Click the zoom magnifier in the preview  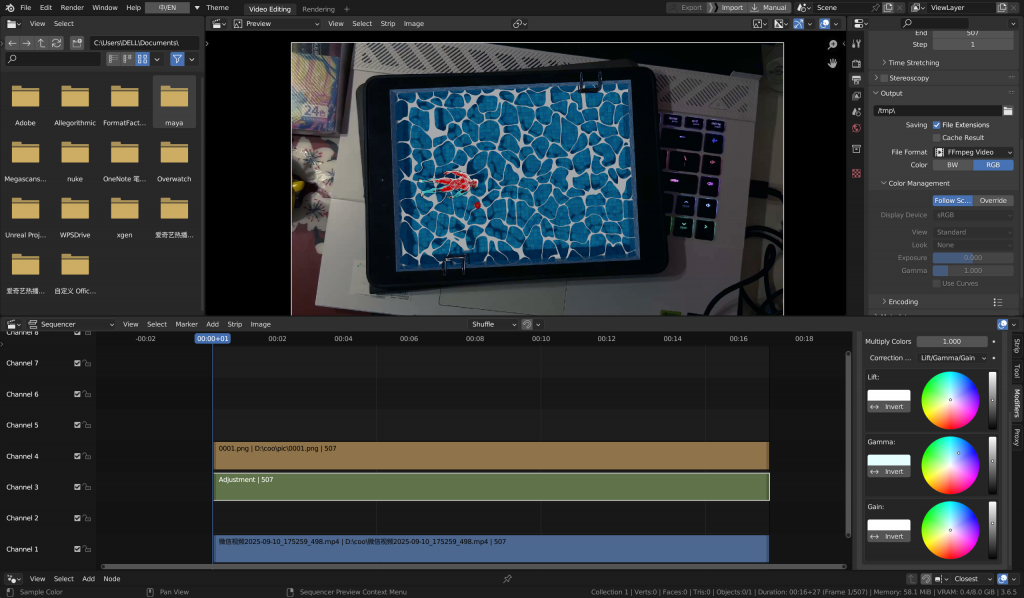[832, 45]
